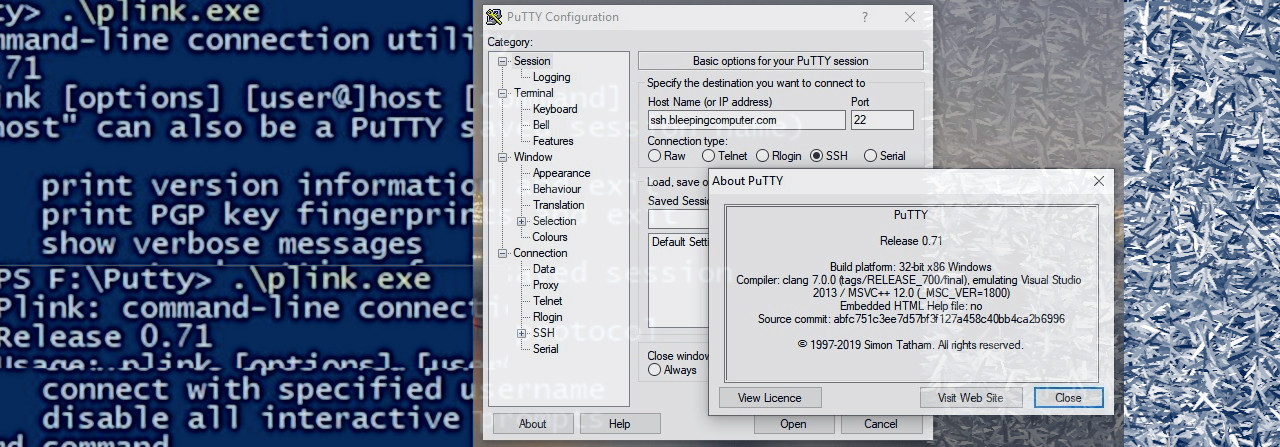The height and width of the screenshot is (447, 1280).
Task: Click Visit Web Site in About dialog
Action: [971, 398]
